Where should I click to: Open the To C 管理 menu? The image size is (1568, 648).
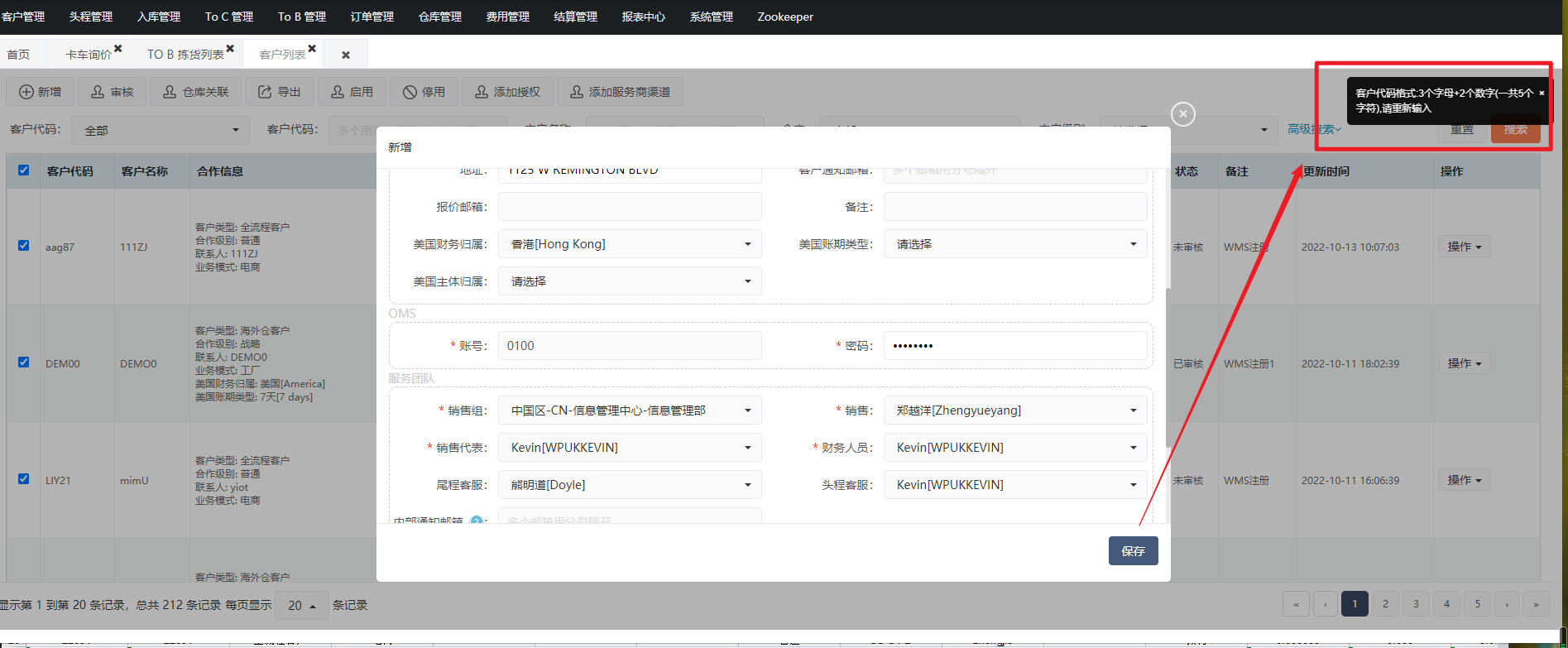click(x=229, y=17)
